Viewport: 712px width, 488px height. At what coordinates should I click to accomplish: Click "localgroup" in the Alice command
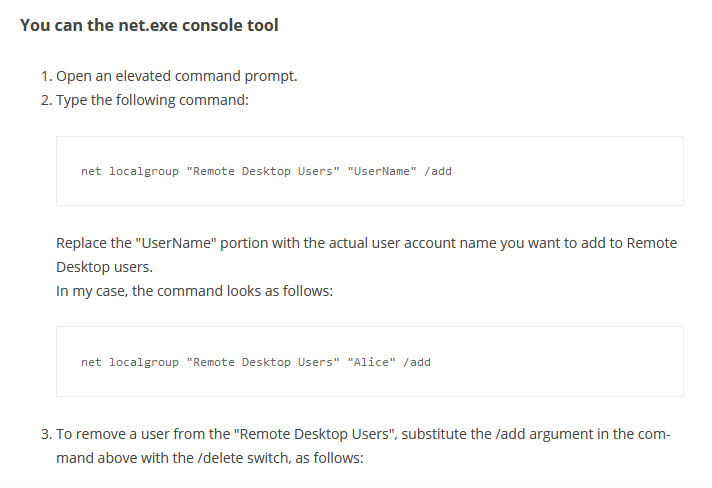point(143,362)
